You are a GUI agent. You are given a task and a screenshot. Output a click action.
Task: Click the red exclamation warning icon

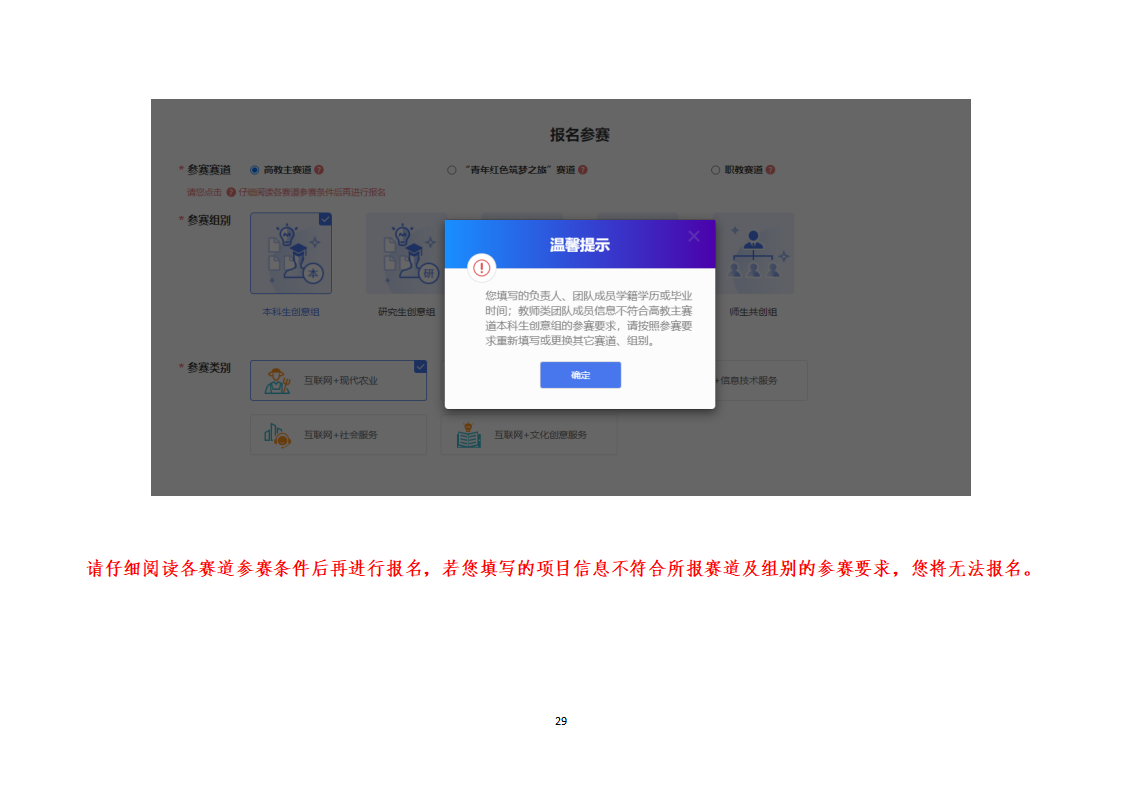click(x=482, y=268)
